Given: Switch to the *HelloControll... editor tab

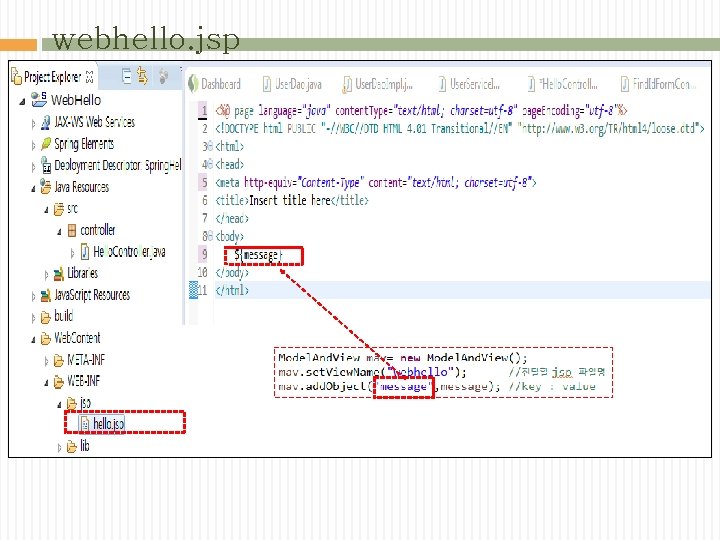Looking at the screenshot, I should [562, 84].
